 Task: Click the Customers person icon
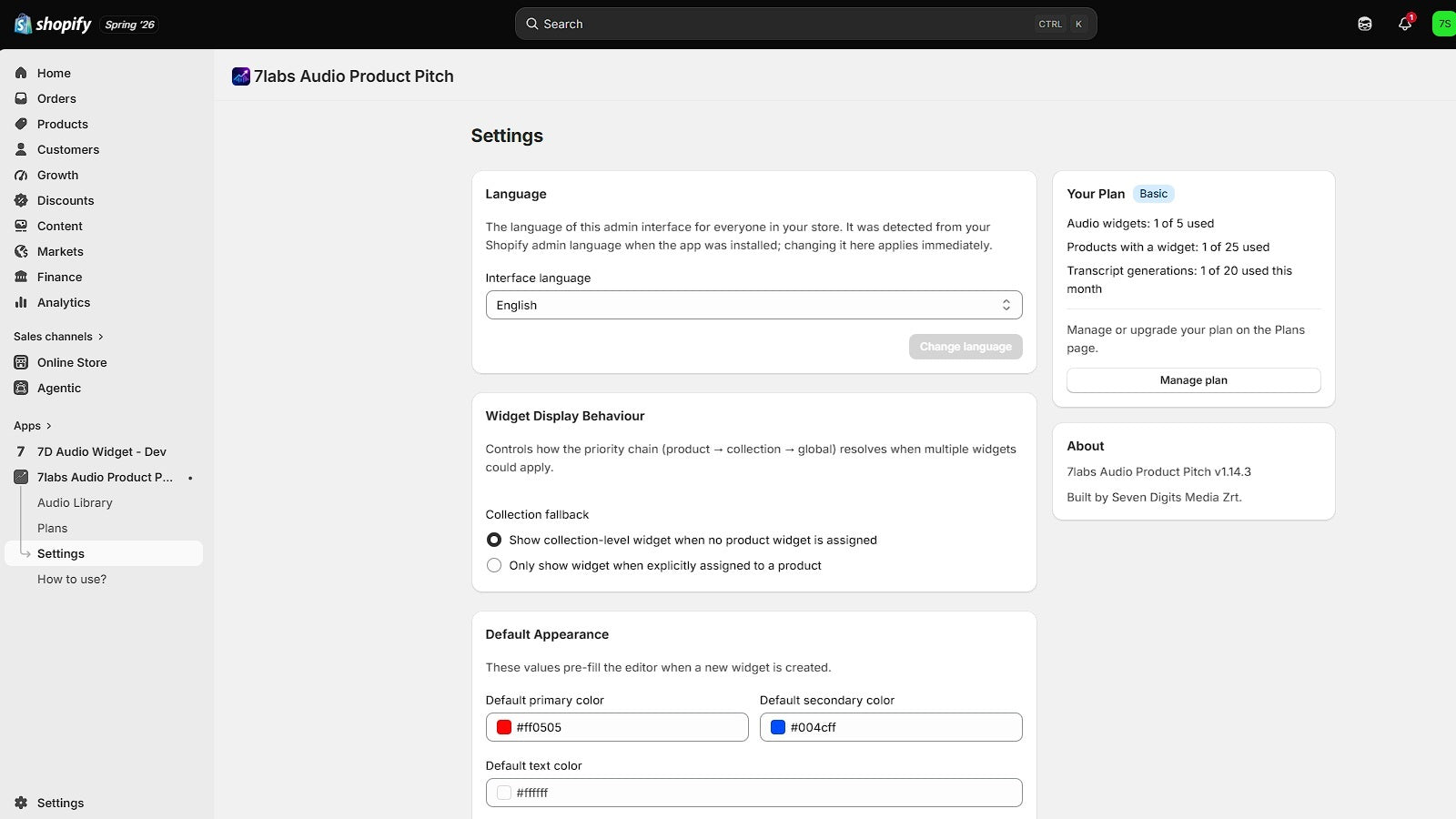click(21, 149)
